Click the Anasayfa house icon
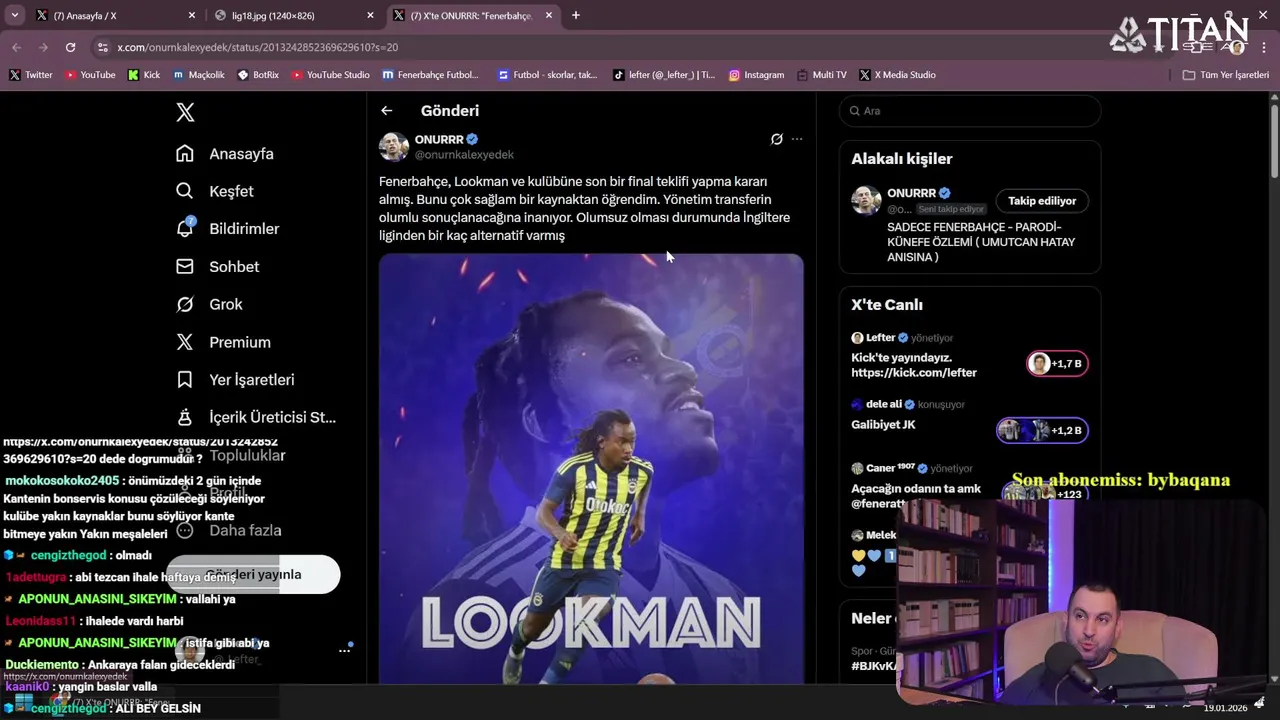This screenshot has width=1280, height=720. [x=185, y=154]
